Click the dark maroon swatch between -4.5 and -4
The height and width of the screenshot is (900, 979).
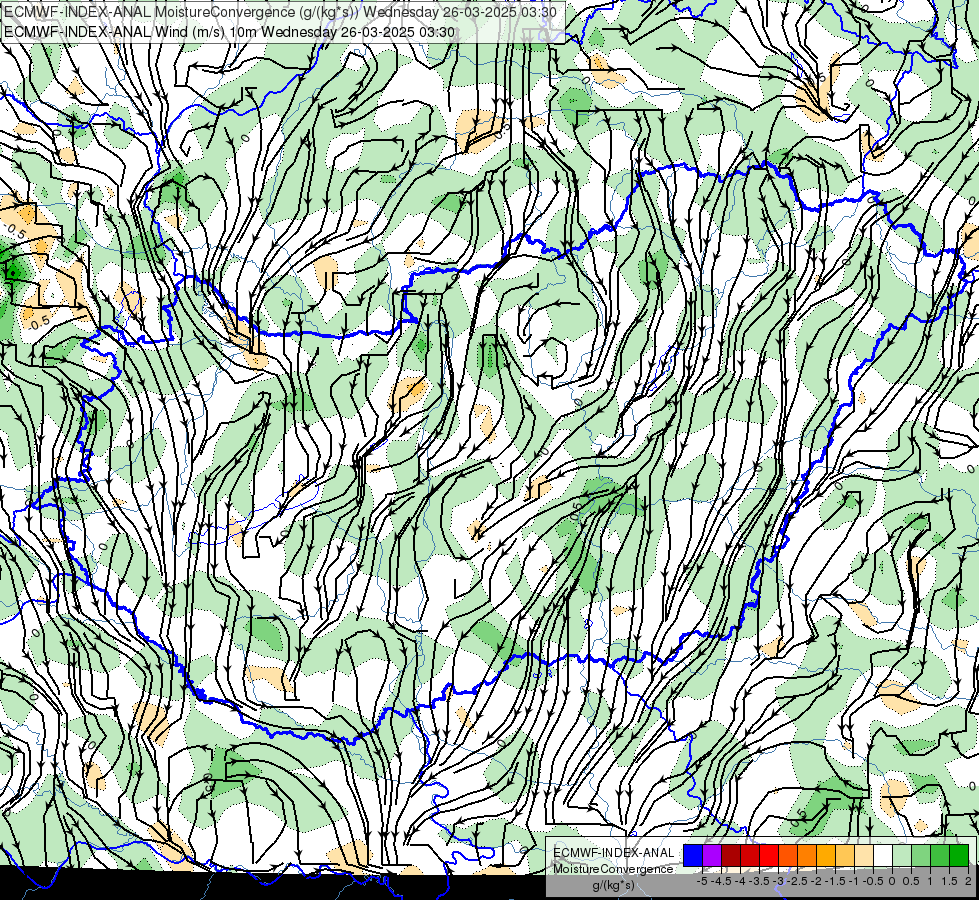click(731, 855)
